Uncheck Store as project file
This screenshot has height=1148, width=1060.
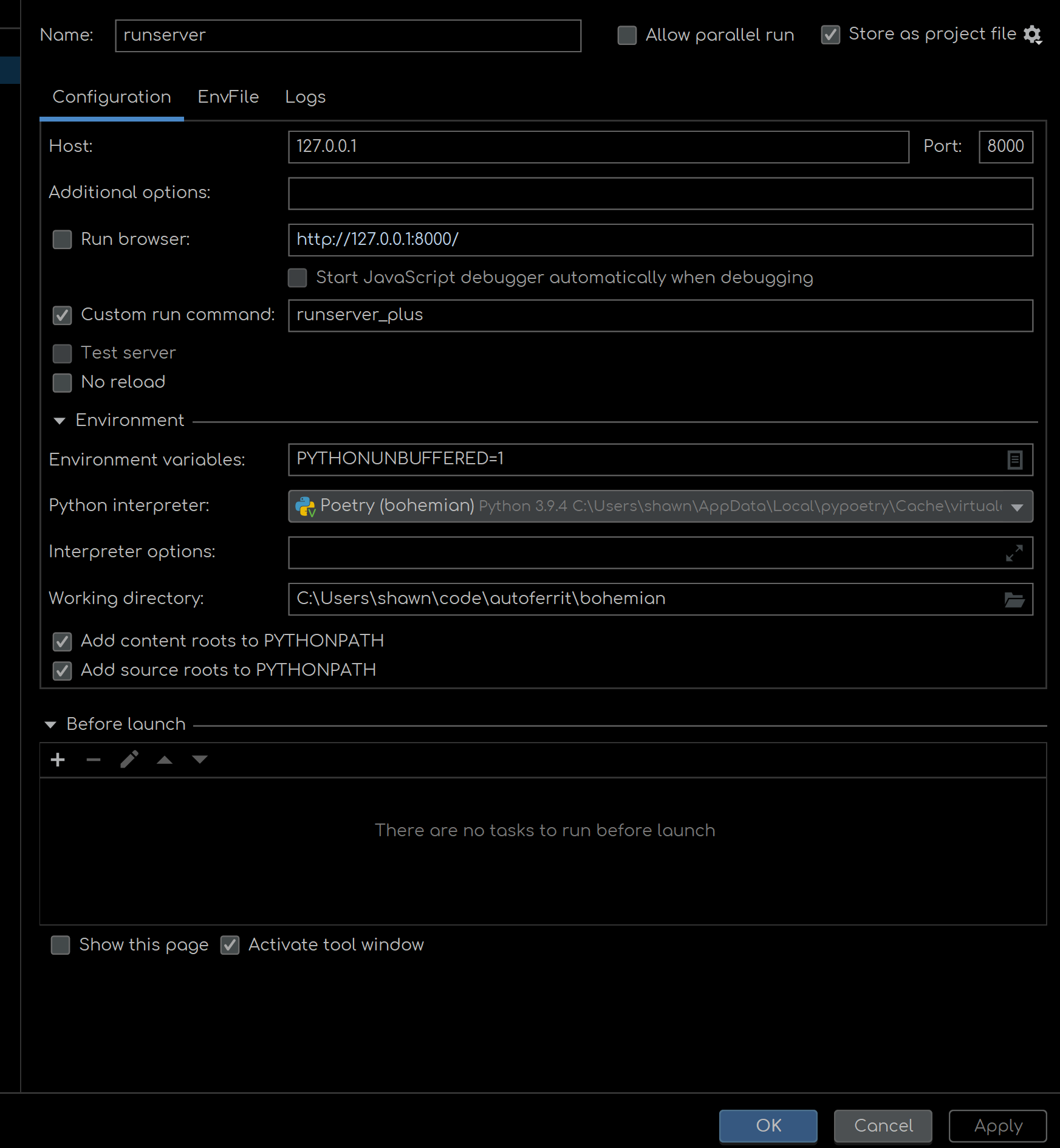pos(830,35)
